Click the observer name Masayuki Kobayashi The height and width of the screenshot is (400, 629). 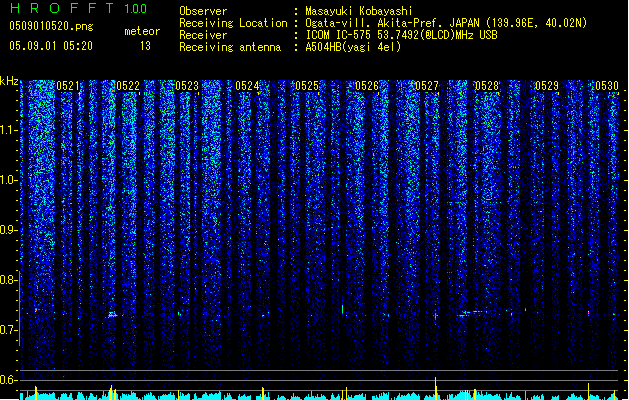tap(359, 11)
